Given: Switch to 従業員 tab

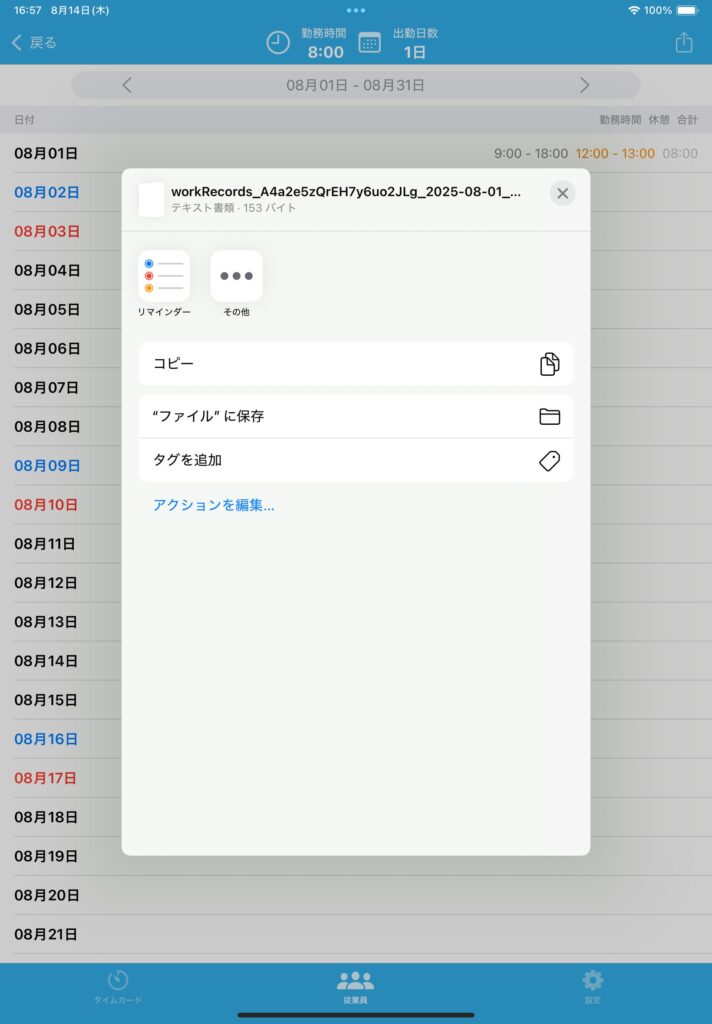Looking at the screenshot, I should [355, 986].
